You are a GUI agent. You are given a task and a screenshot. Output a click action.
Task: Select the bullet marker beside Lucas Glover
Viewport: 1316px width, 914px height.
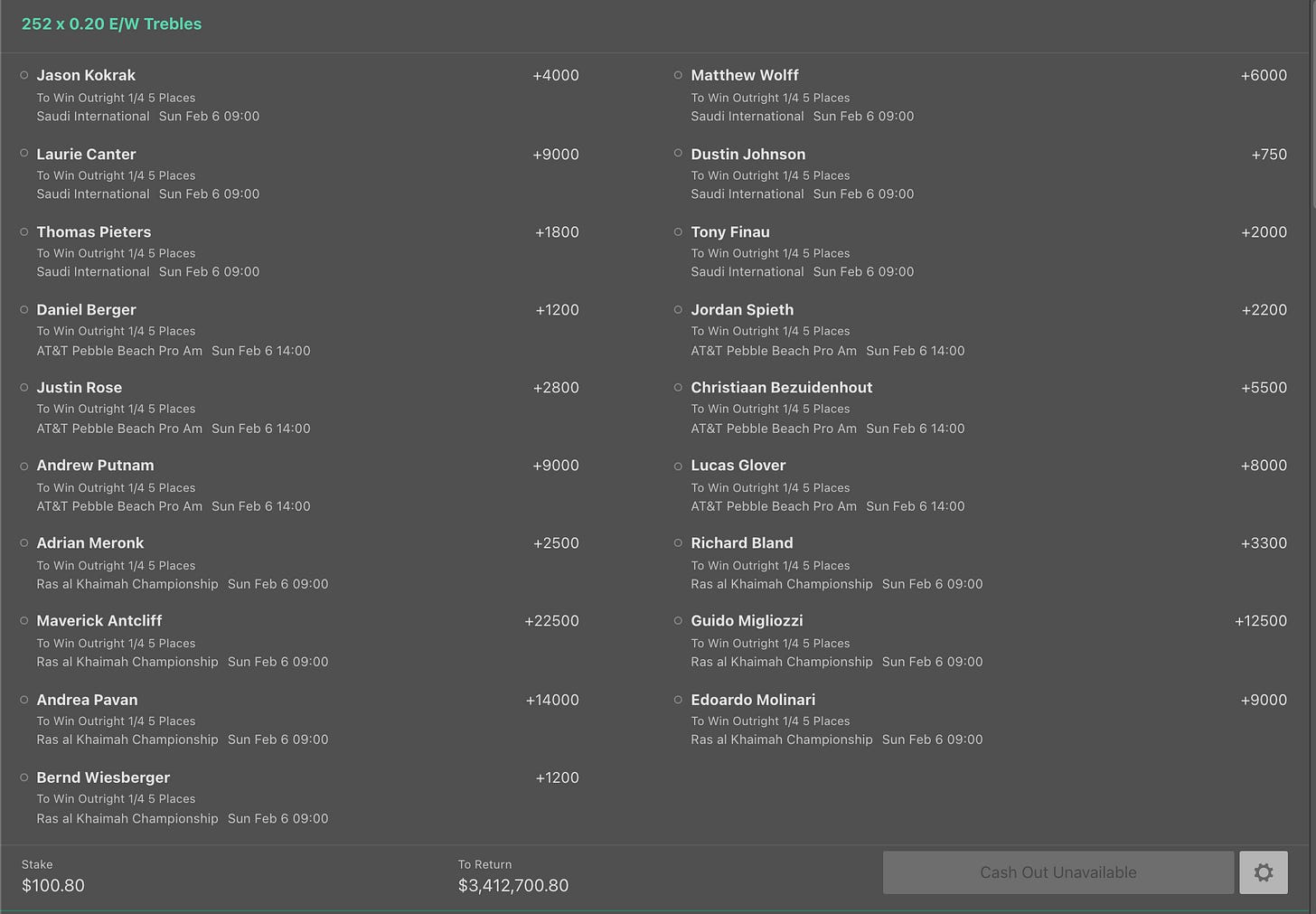(678, 466)
